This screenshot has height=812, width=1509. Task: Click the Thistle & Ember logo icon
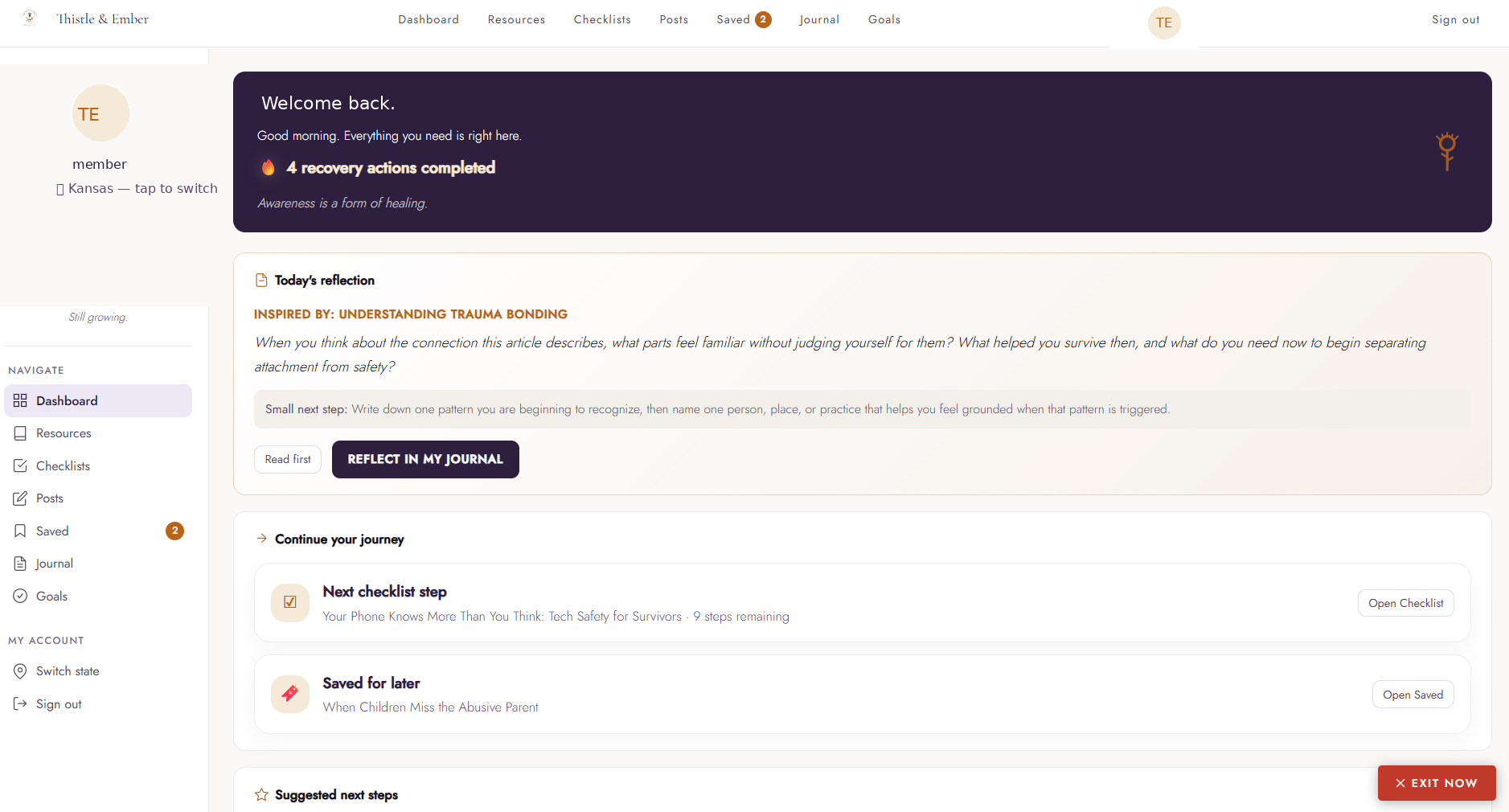(x=30, y=18)
